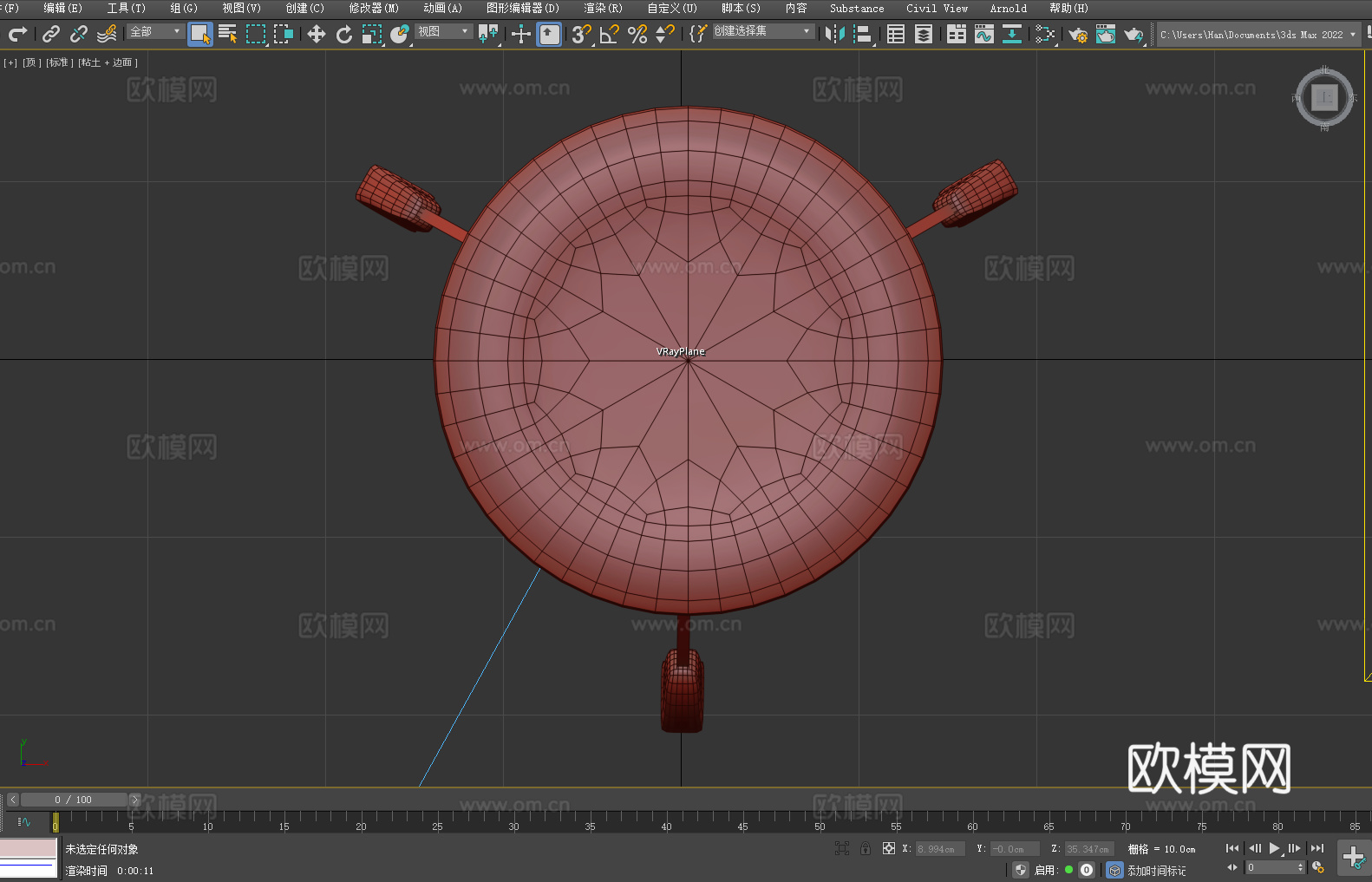
Task: Click the 0 / 100 time slider
Action: (x=74, y=800)
